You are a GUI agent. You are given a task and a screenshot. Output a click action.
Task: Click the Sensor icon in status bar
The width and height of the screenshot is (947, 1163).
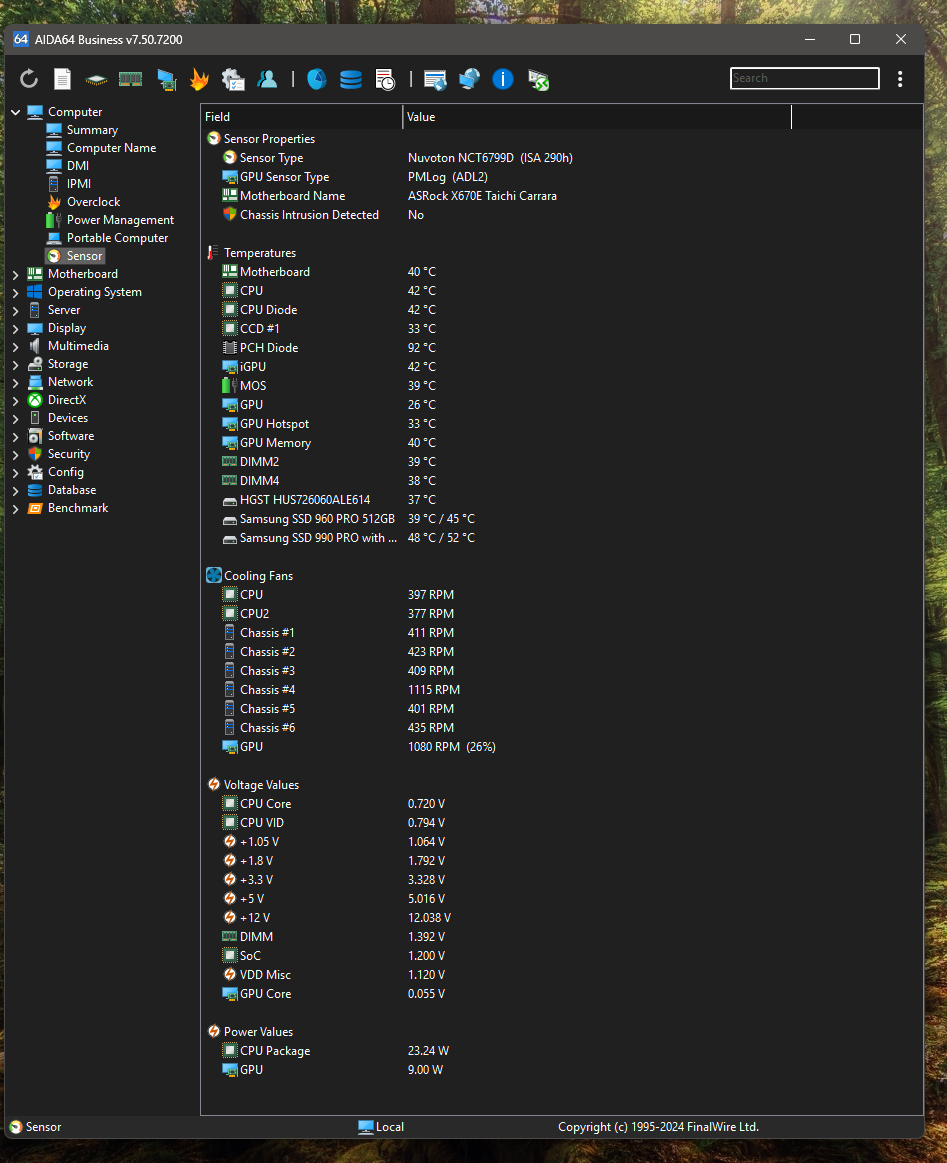[16, 1127]
